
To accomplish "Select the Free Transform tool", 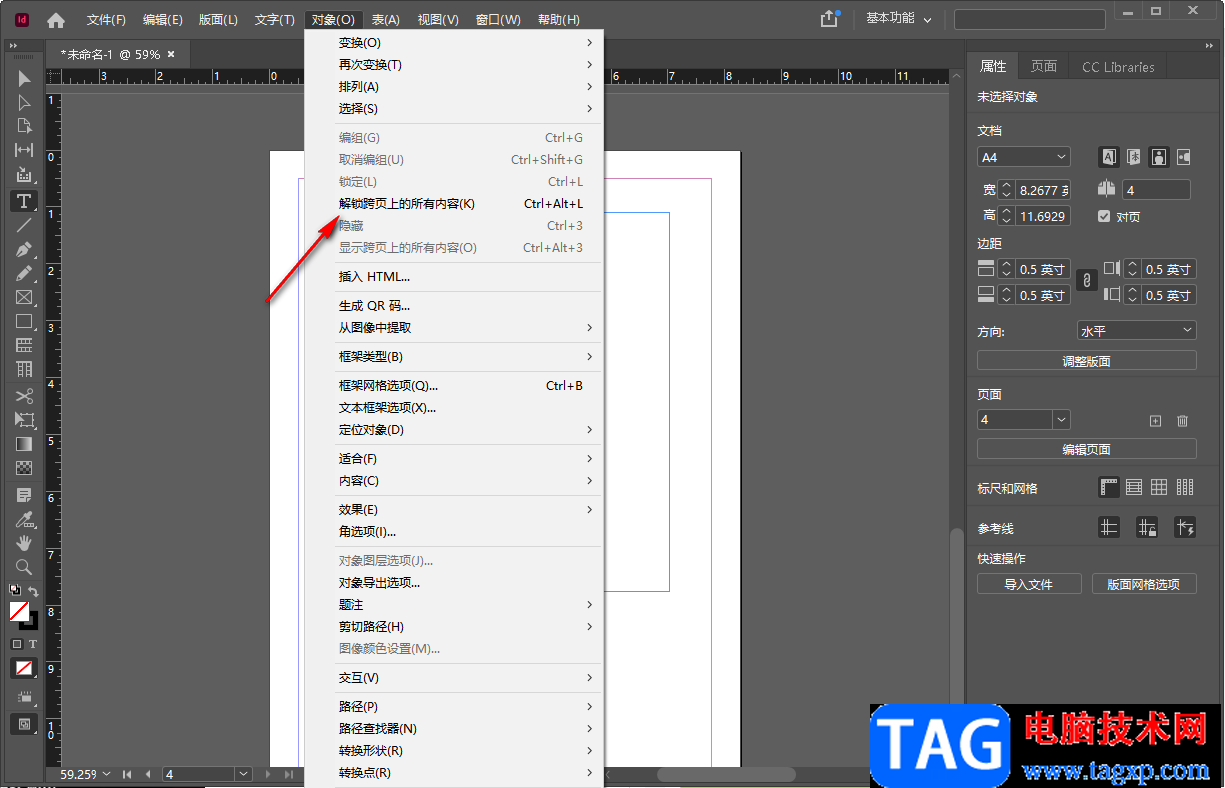I will point(24,420).
